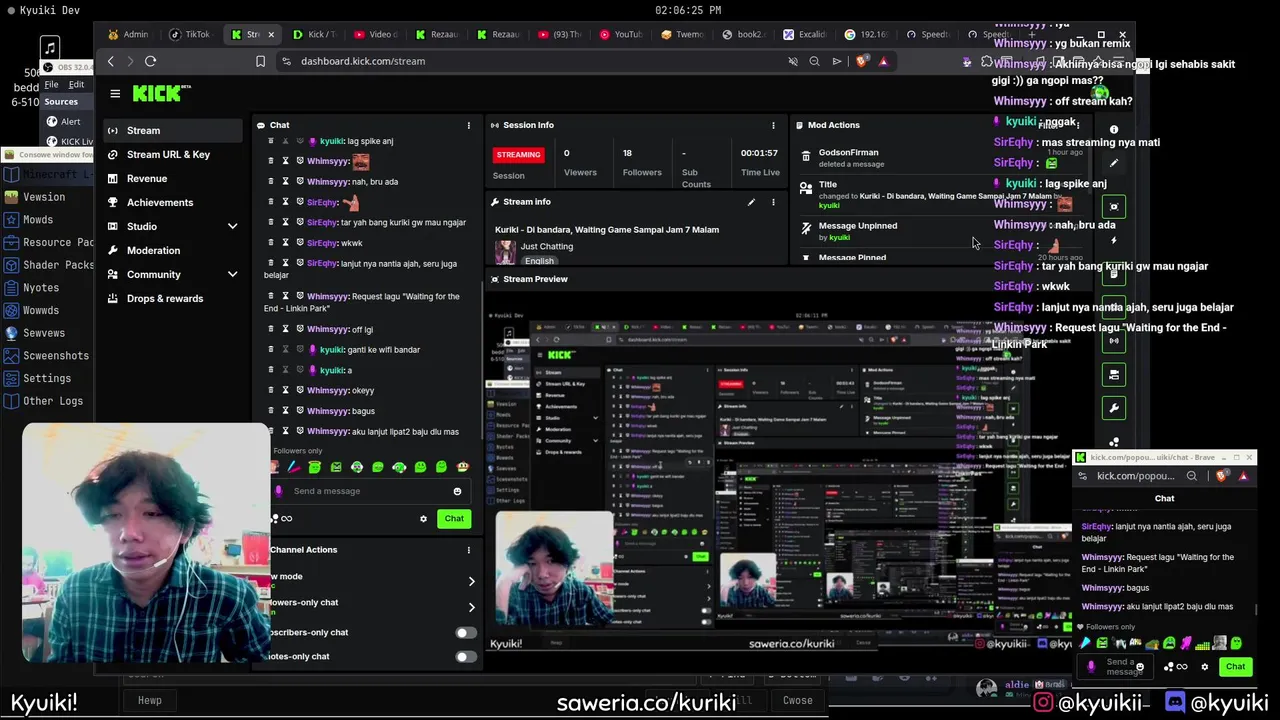Send message with dashboard Chat button
This screenshot has height=720, width=1280.
coord(454,518)
